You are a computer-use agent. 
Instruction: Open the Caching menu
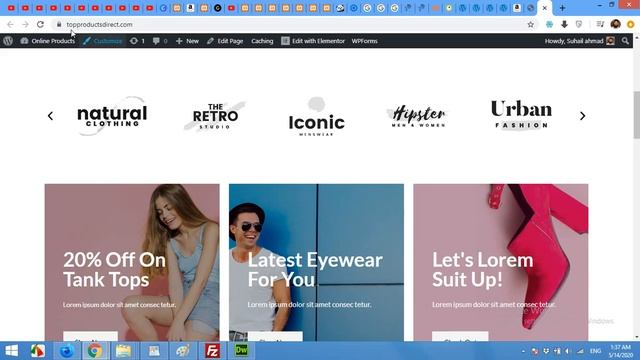coord(262,41)
